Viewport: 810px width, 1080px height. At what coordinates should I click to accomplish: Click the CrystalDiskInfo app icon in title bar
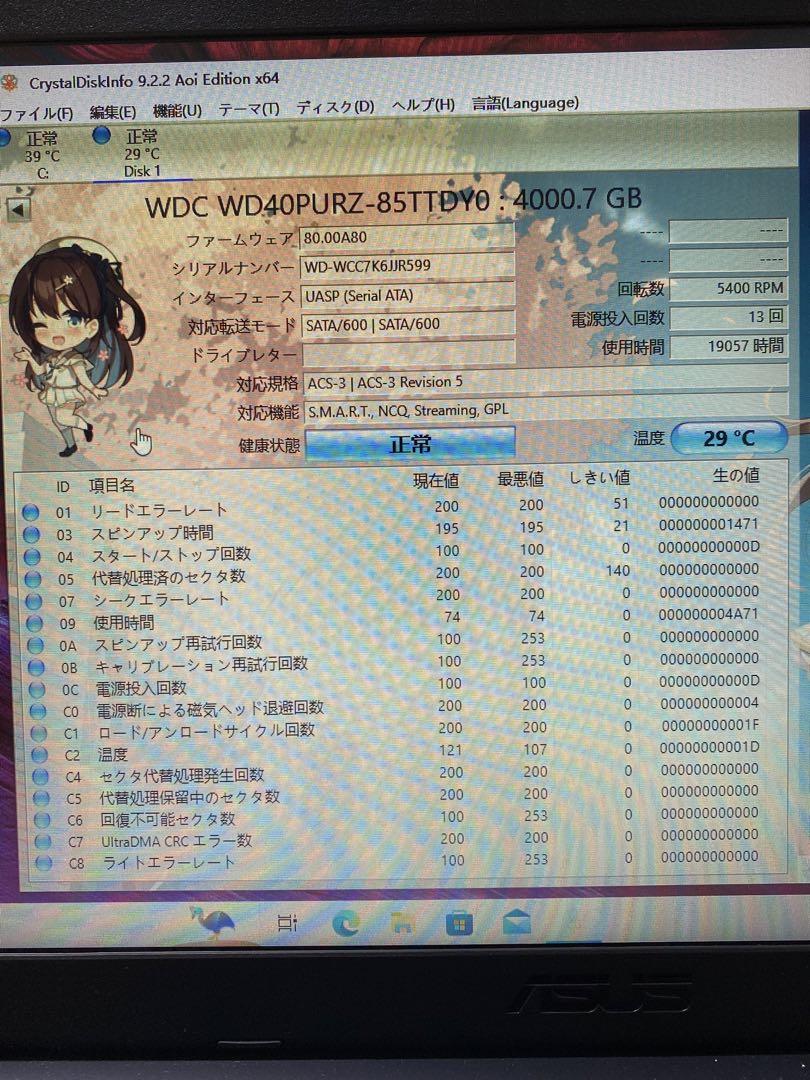tap(9, 83)
